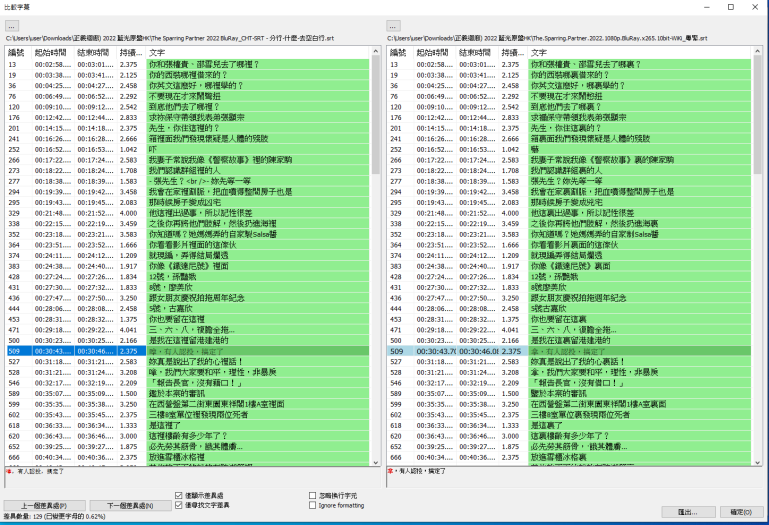Click left list scrollbar up arrow
Image resolution: width=769 pixels, height=525 pixels.
pyautogui.click(x=376, y=51)
